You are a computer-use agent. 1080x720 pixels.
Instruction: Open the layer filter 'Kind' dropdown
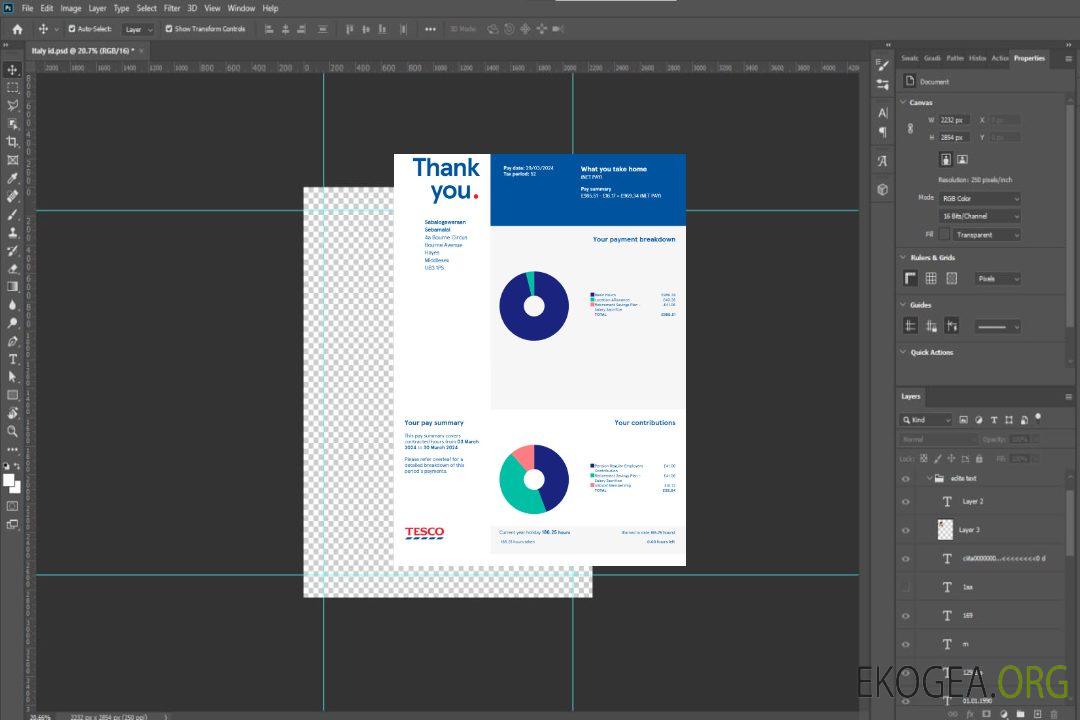coord(926,420)
